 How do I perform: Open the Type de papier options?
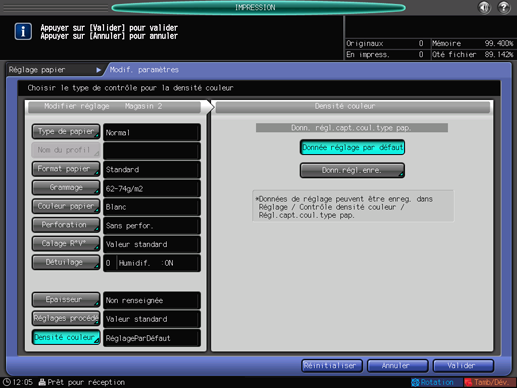tap(66, 132)
